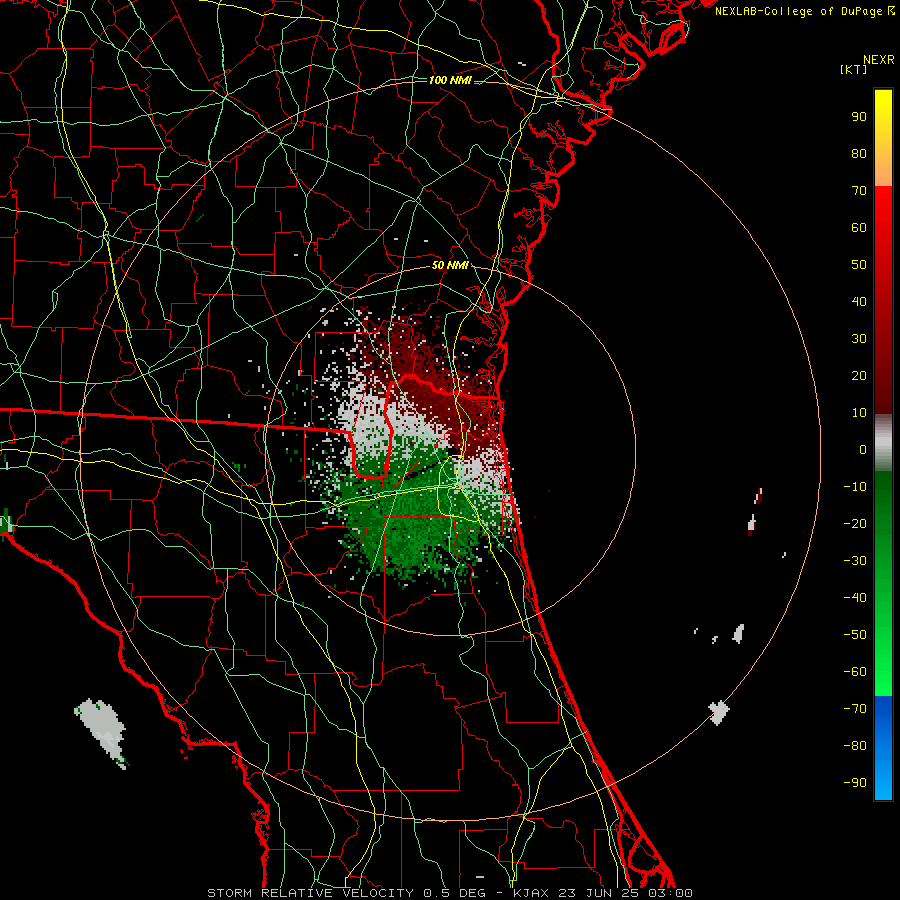
Task: Click the "60" value on the velocity scale
Action: tap(859, 228)
